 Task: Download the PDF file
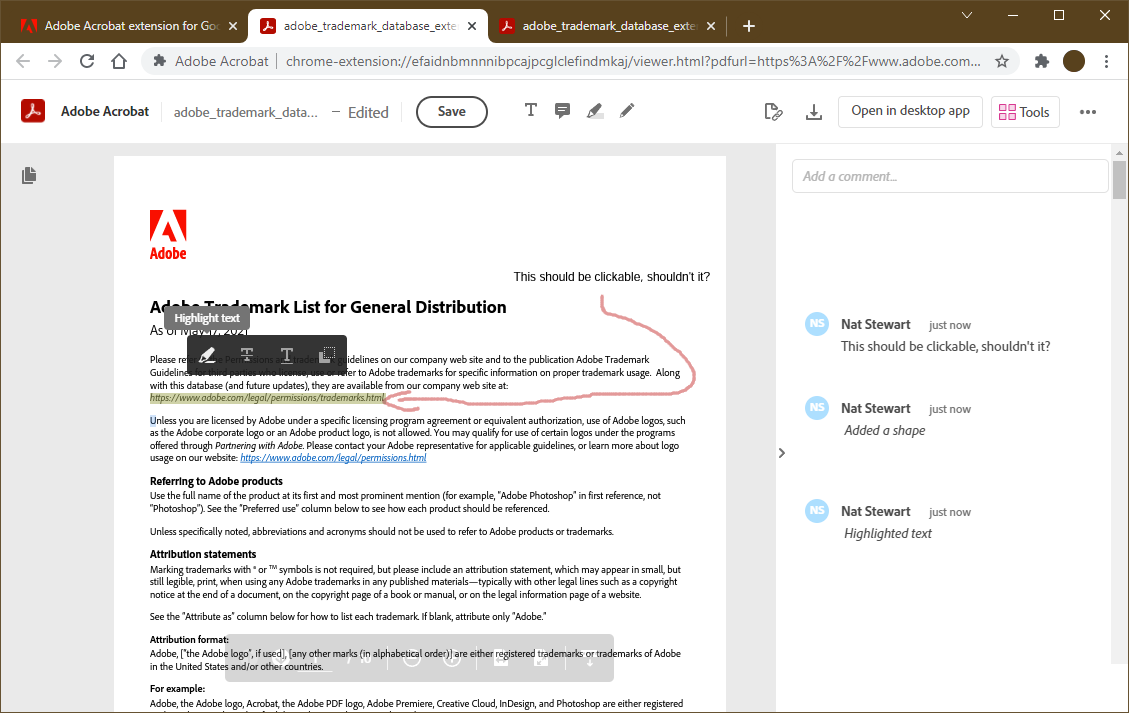(x=813, y=111)
